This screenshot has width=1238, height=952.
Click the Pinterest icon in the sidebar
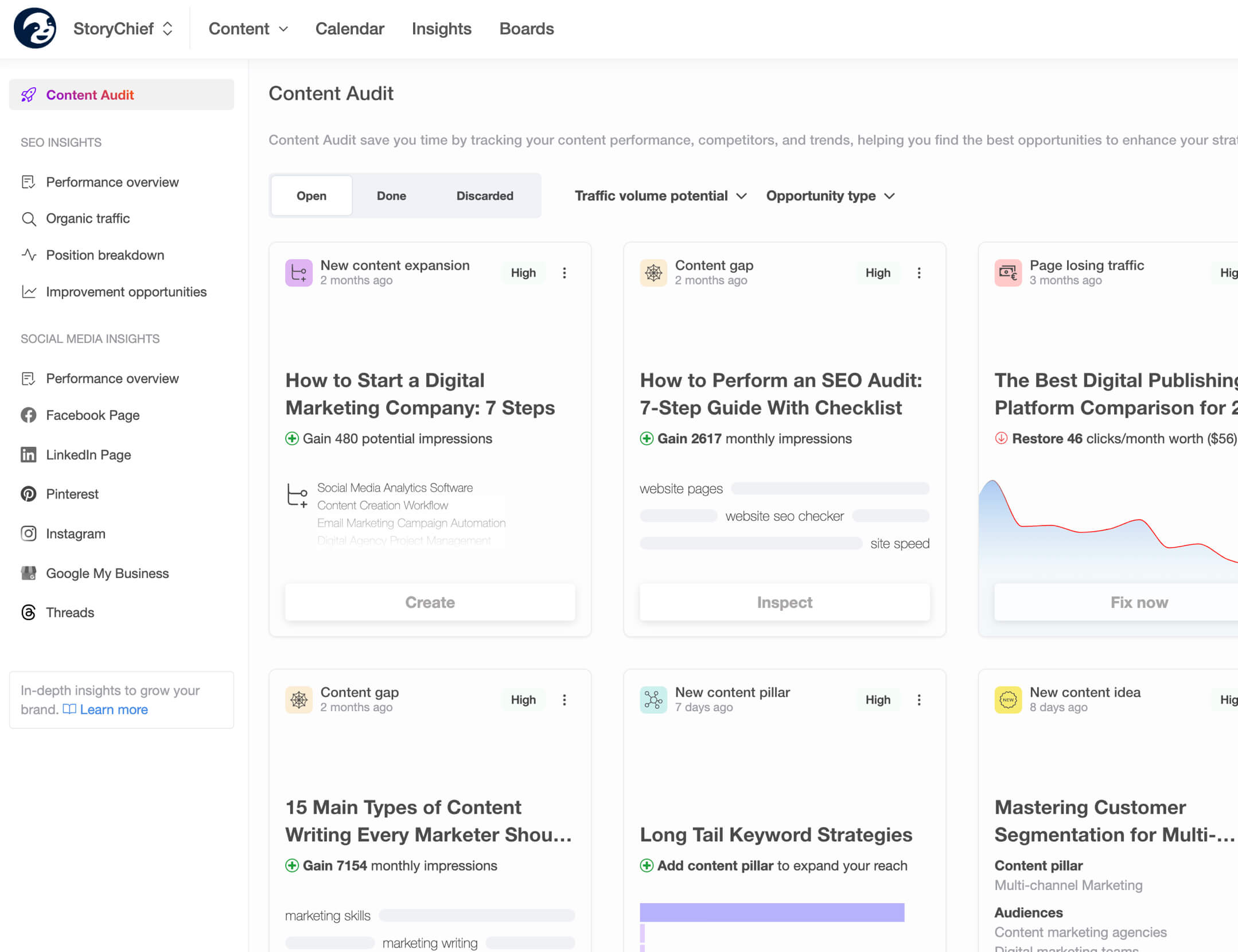coord(29,494)
